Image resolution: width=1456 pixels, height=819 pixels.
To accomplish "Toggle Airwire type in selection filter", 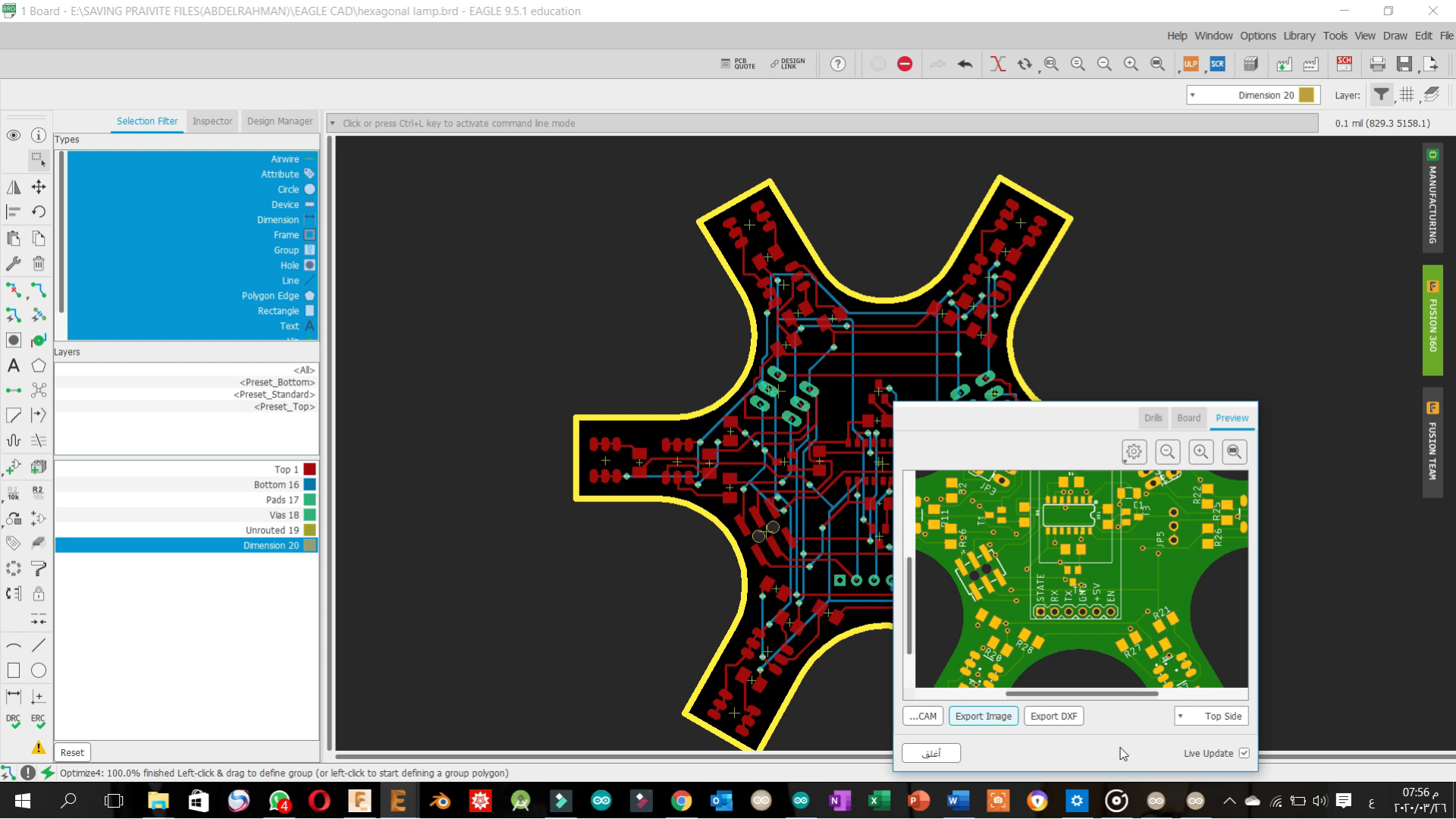I will (191, 159).
